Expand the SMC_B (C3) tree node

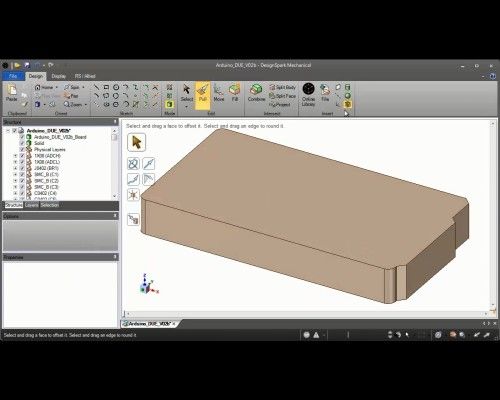click(x=15, y=187)
